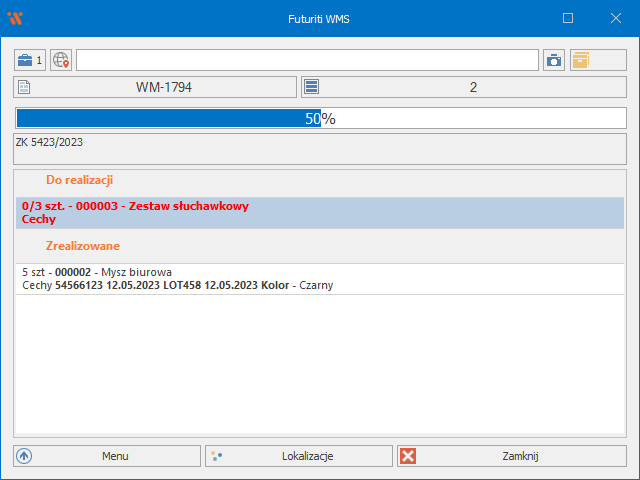Image resolution: width=640 pixels, height=480 pixels.
Task: Click the up-arrow icon on Menu button
Action: pos(25,456)
